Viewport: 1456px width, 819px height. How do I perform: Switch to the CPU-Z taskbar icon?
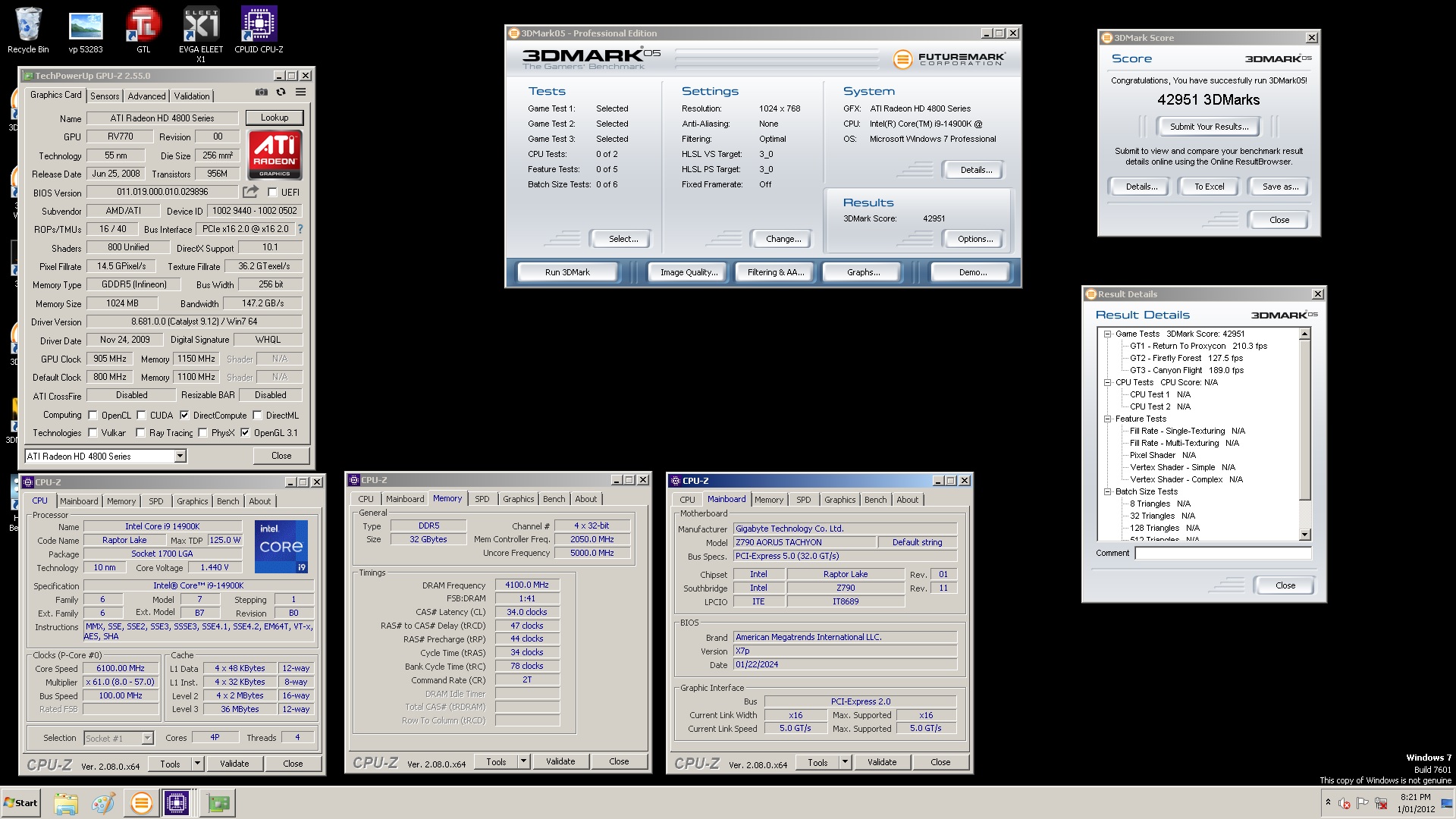(177, 803)
